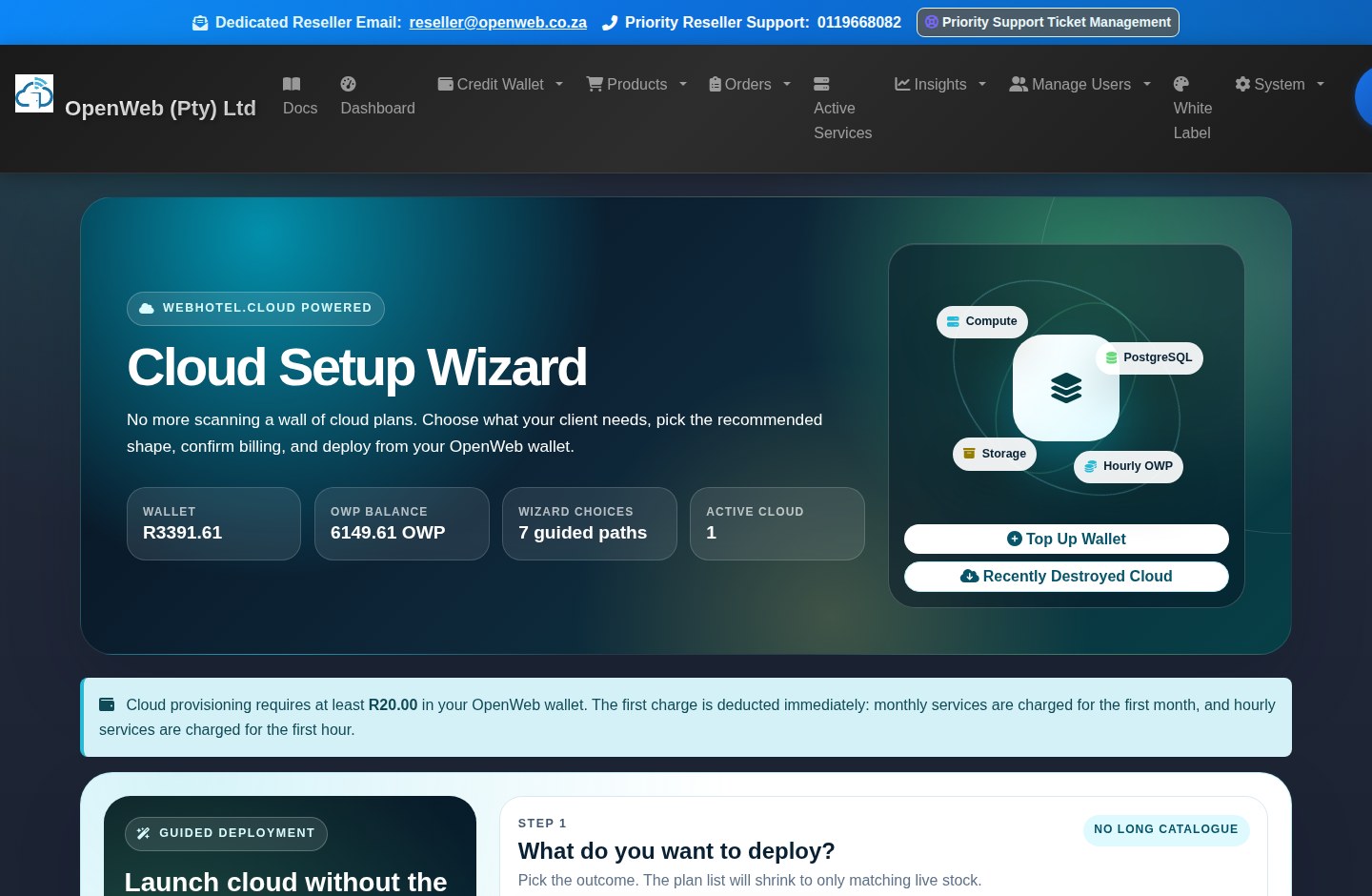
Task: Click the Orders clipboard icon
Action: pyautogui.click(x=715, y=84)
